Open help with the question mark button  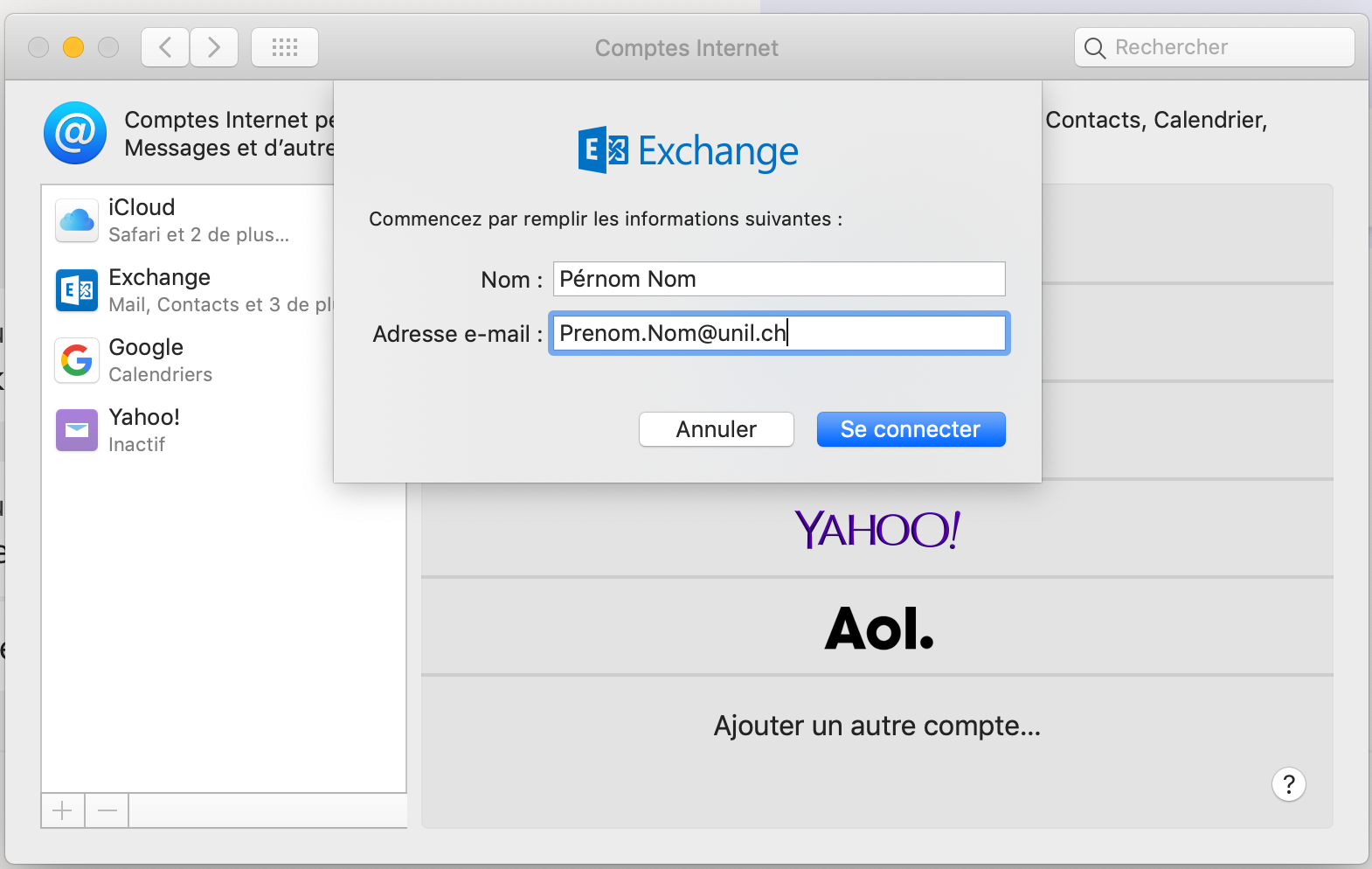pos(1288,784)
